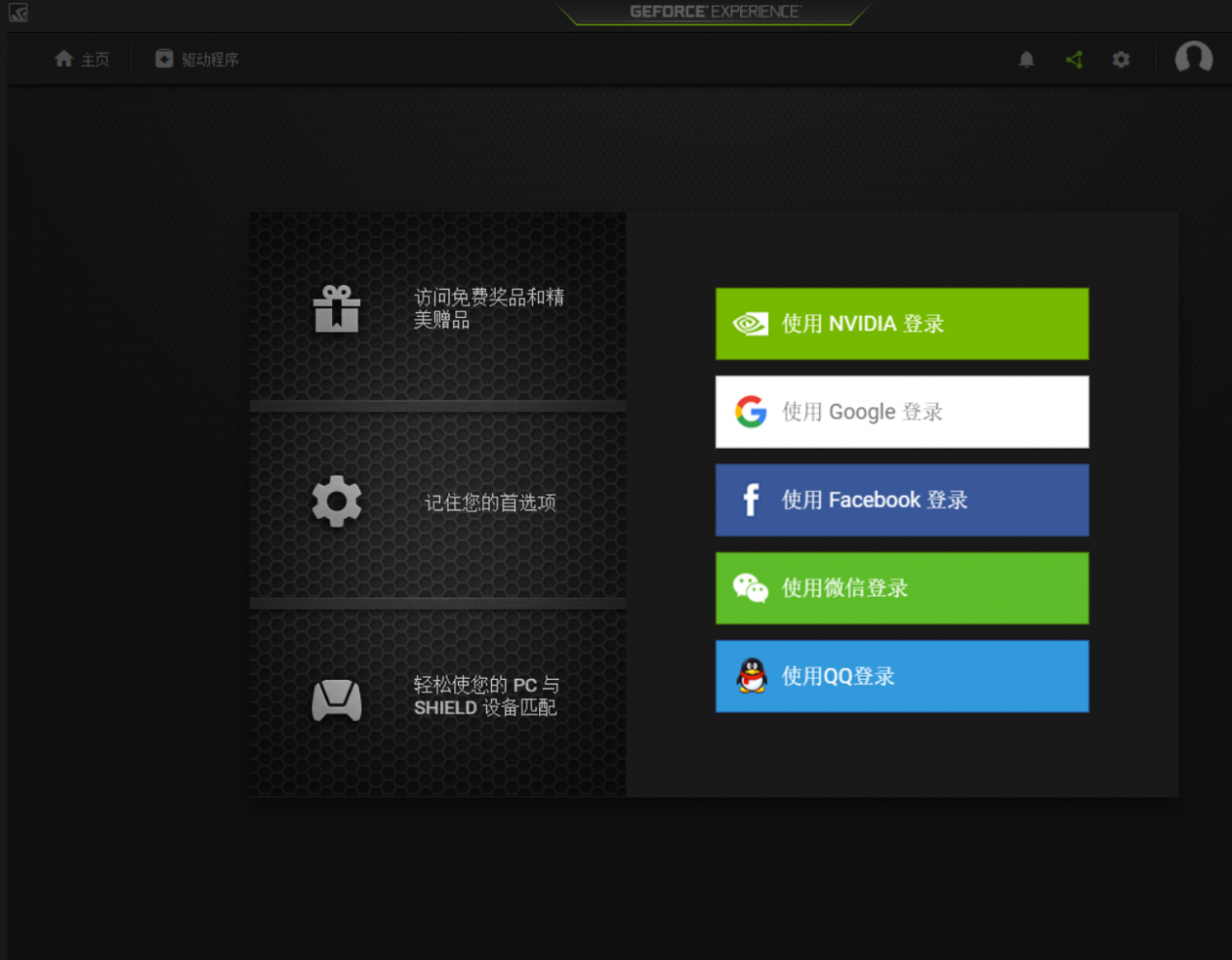Log in with 使用 NVIDIA 登录 button
This screenshot has height=960, width=1232.
click(902, 324)
